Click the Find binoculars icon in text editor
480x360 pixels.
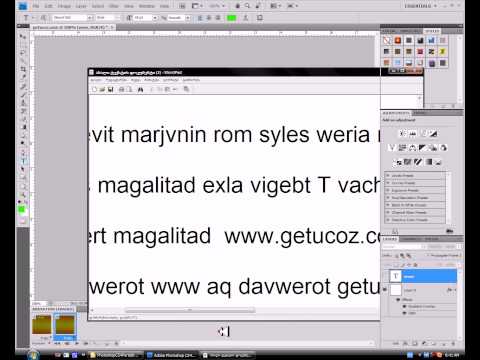[140, 89]
